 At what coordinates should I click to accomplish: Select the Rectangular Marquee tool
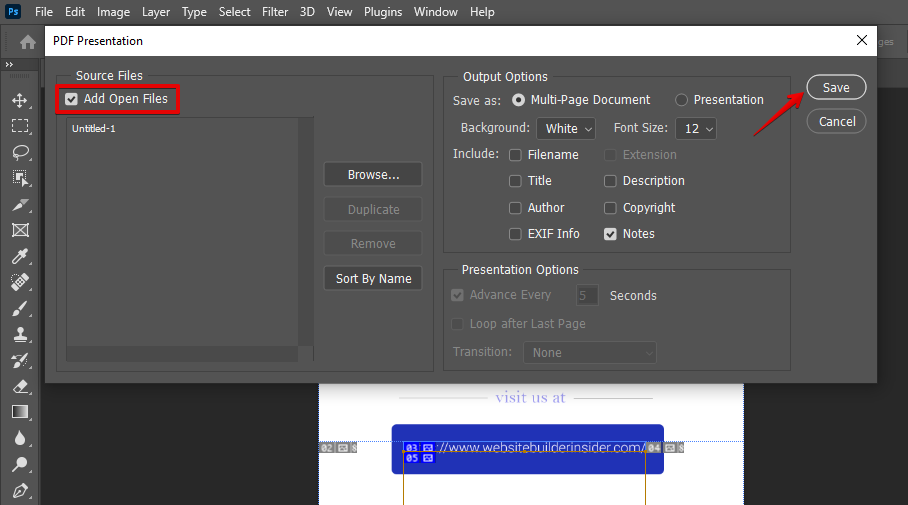pos(20,126)
